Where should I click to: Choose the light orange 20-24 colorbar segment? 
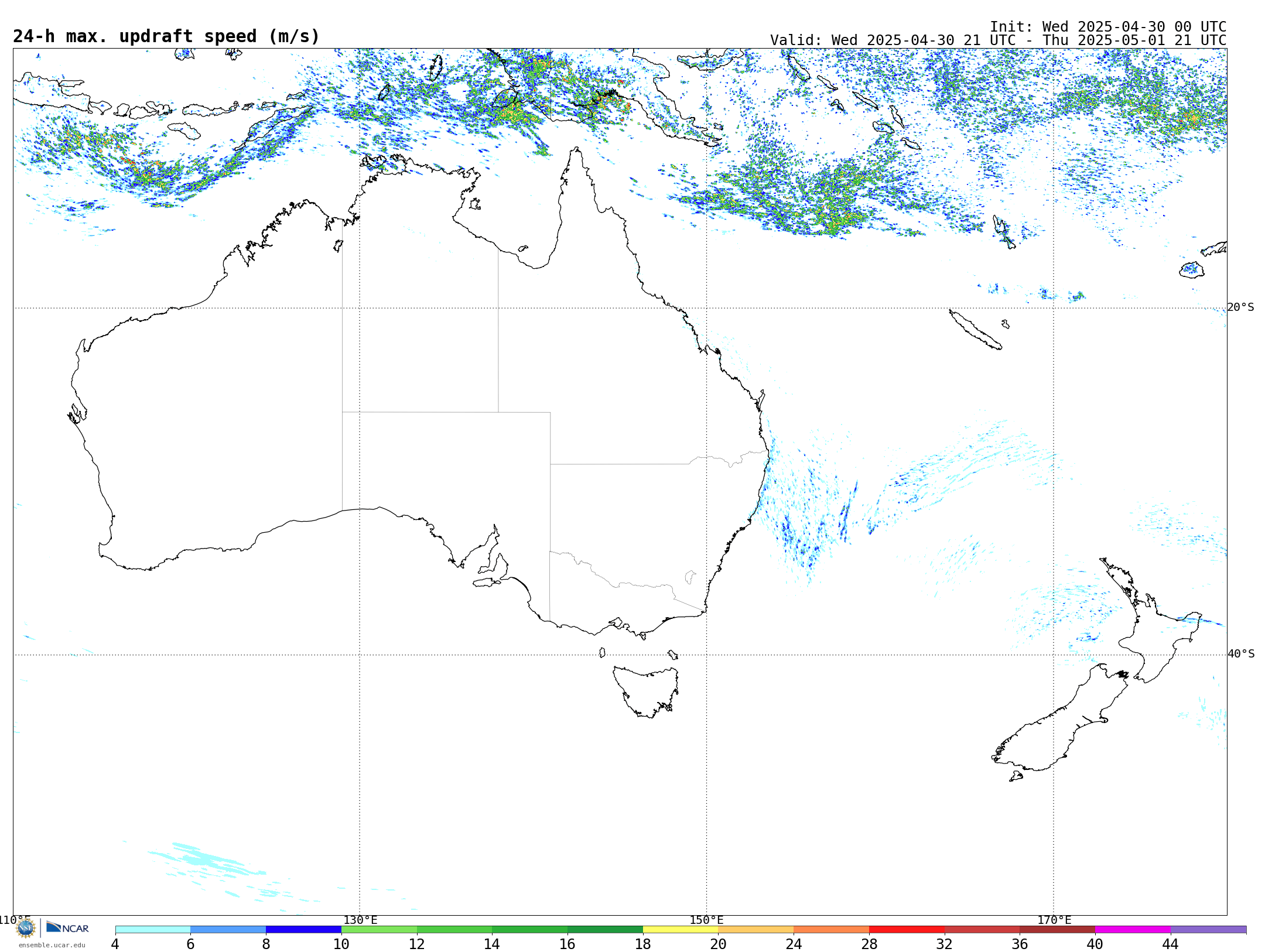(756, 930)
